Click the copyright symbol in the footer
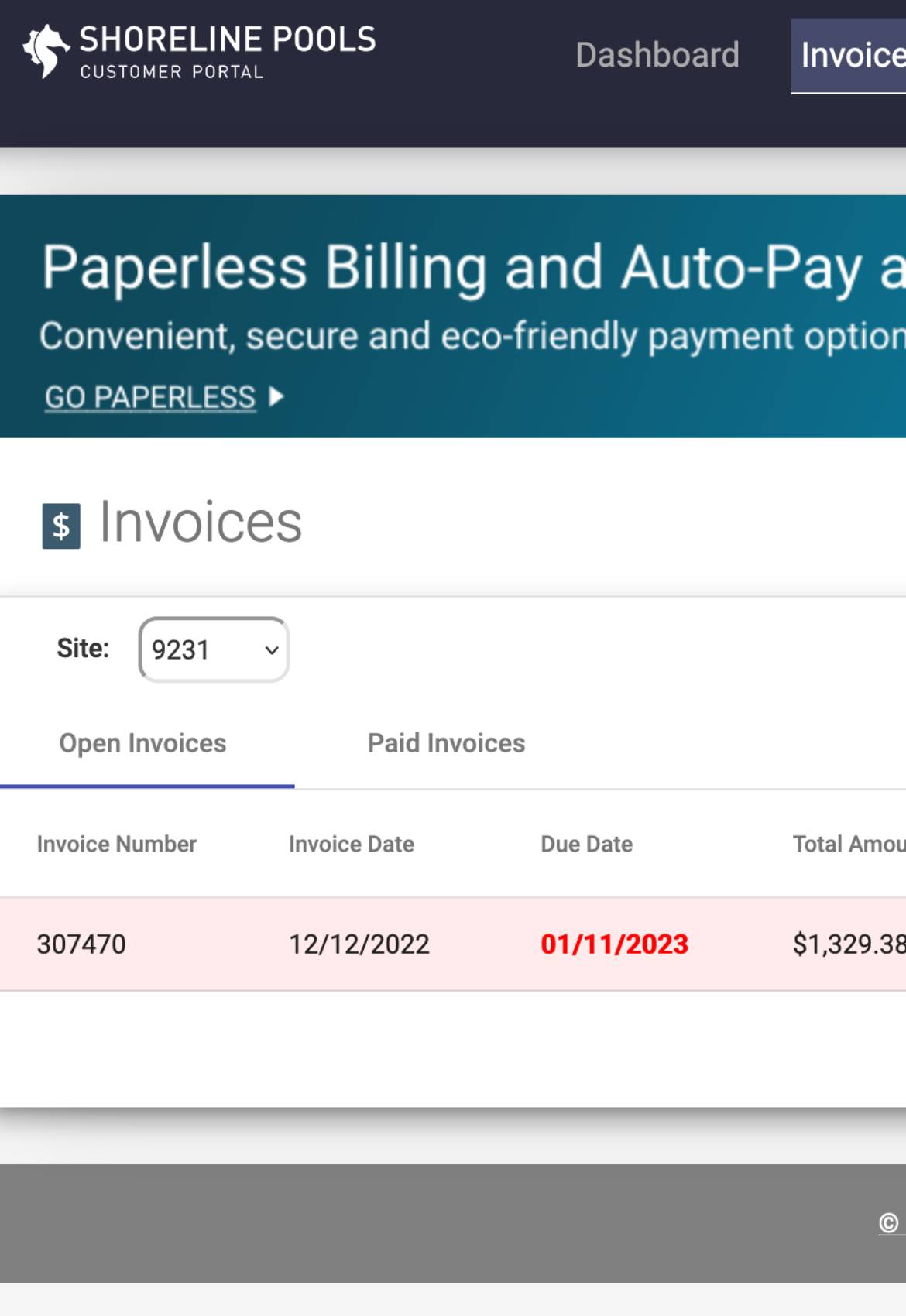The width and height of the screenshot is (906, 1316). click(889, 1223)
